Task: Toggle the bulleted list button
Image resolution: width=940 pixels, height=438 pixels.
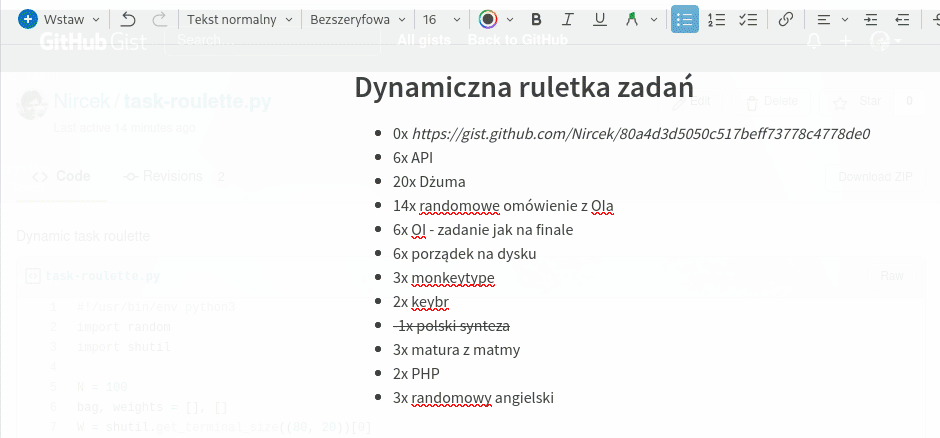Action: [684, 19]
